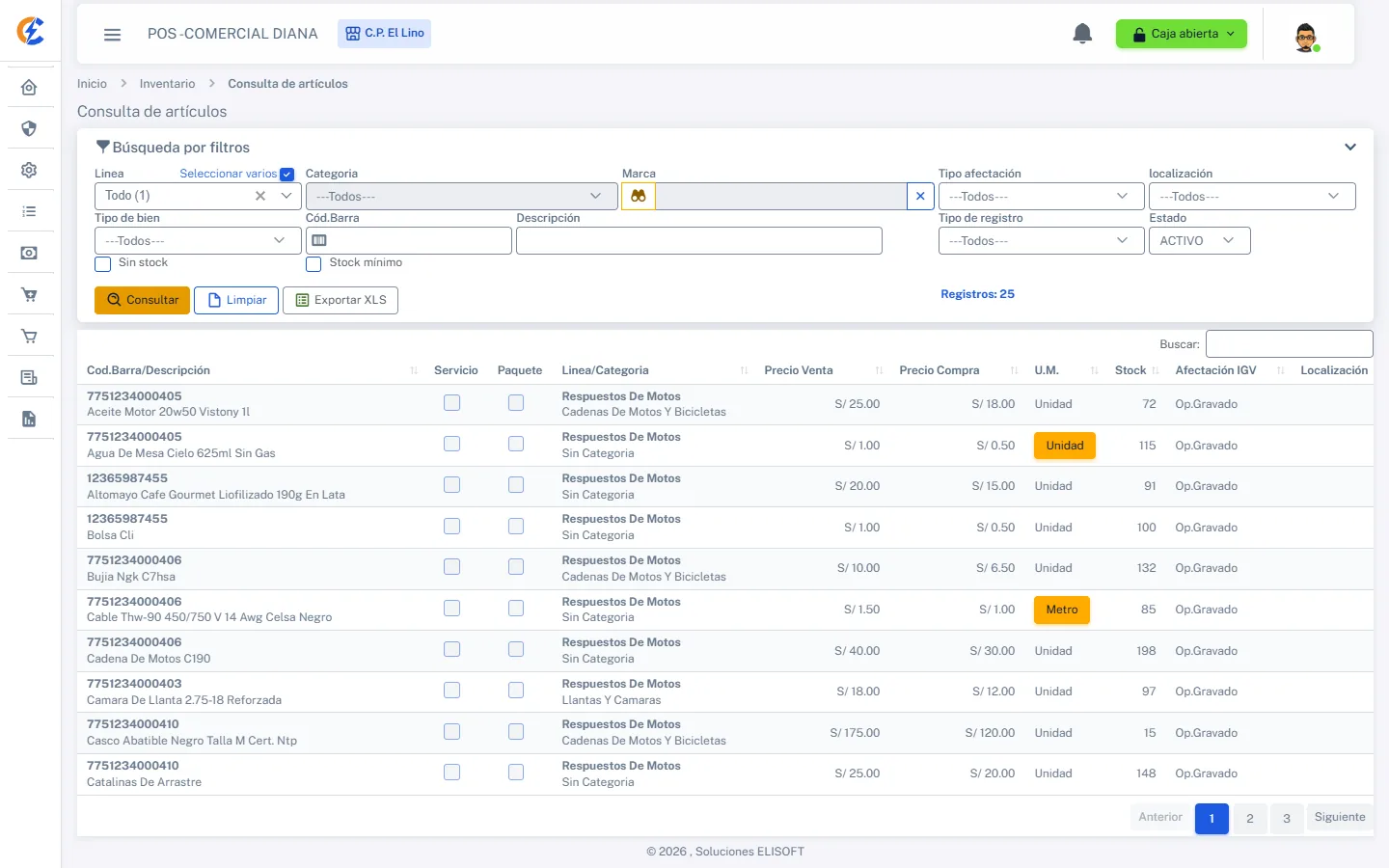Click the 'Buscar' table search field
1389x868 pixels.
(x=1290, y=343)
